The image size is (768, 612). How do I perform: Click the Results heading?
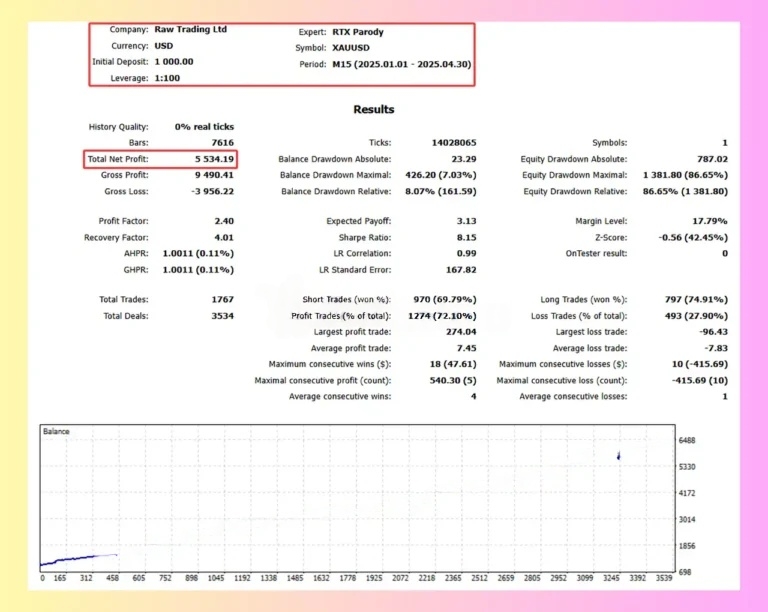pyautogui.click(x=373, y=109)
